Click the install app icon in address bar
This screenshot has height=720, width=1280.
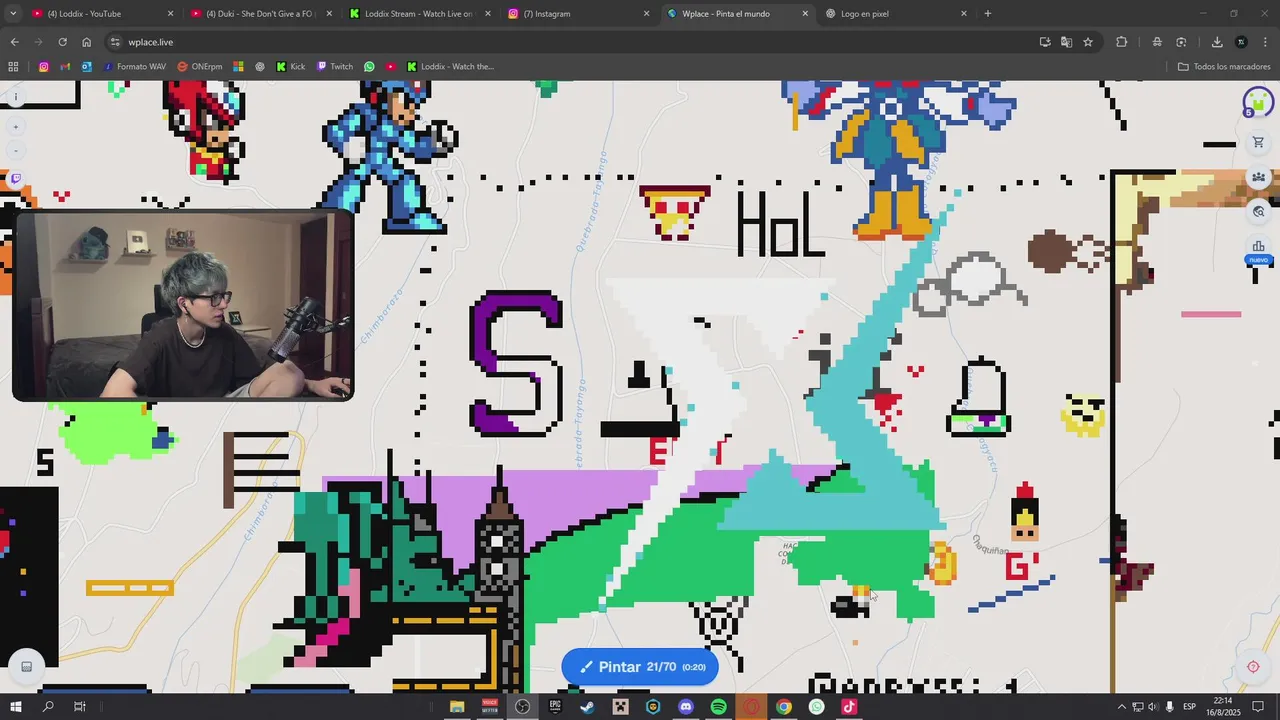click(x=1045, y=42)
